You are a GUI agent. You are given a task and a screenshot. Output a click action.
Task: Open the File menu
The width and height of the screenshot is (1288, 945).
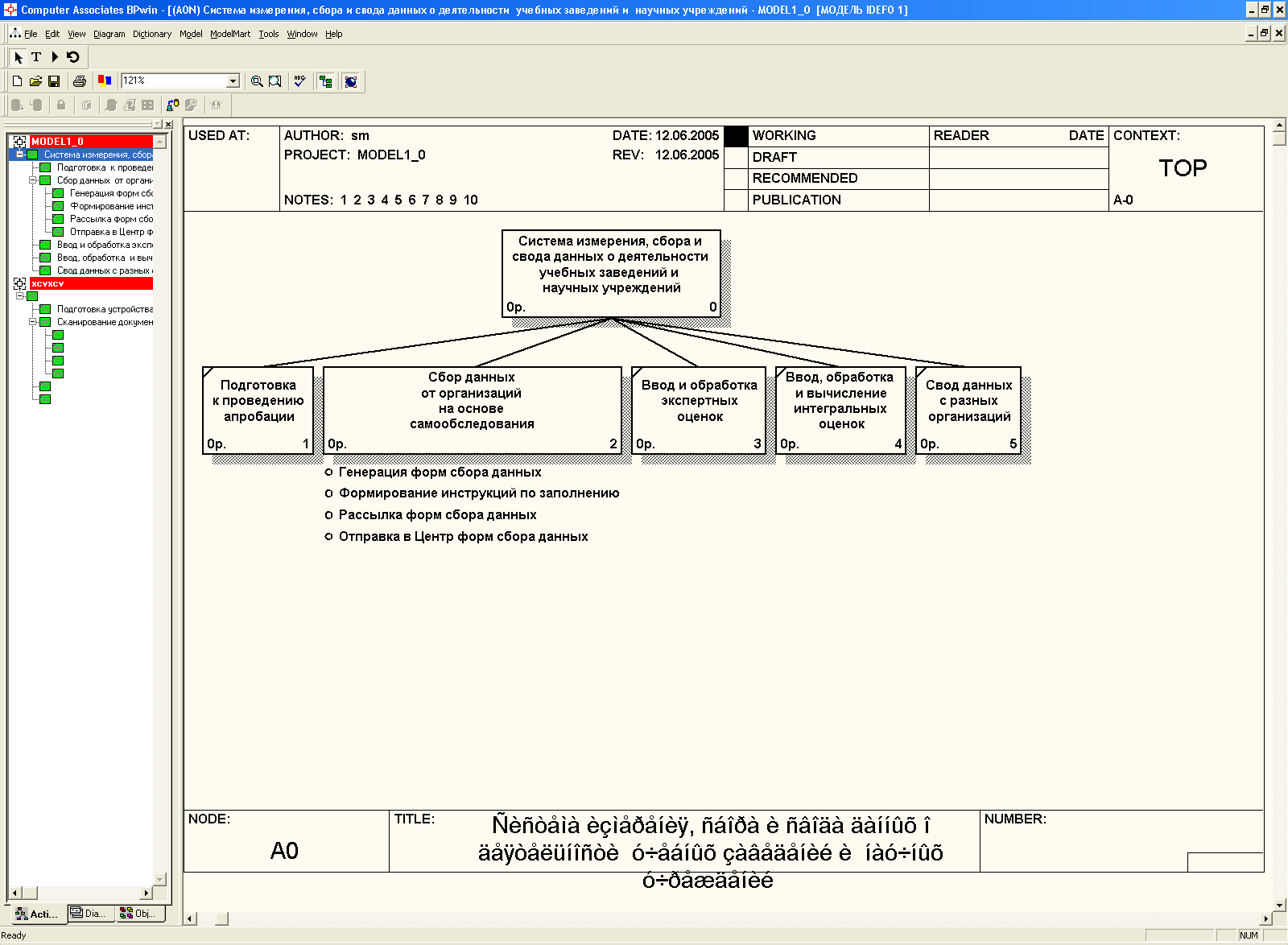31,34
